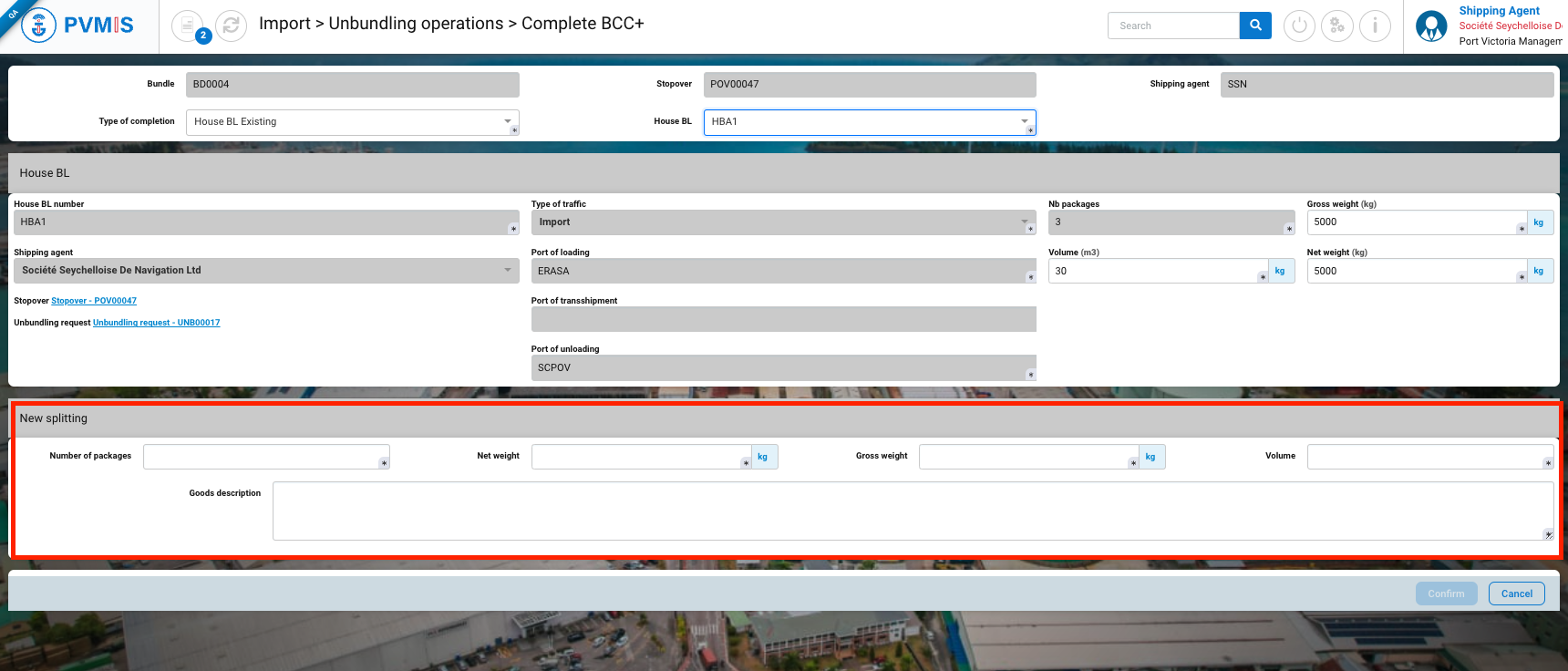The height and width of the screenshot is (671, 1568).
Task: Follow the Unbundling request - UNB00017 link
Action: 156,323
